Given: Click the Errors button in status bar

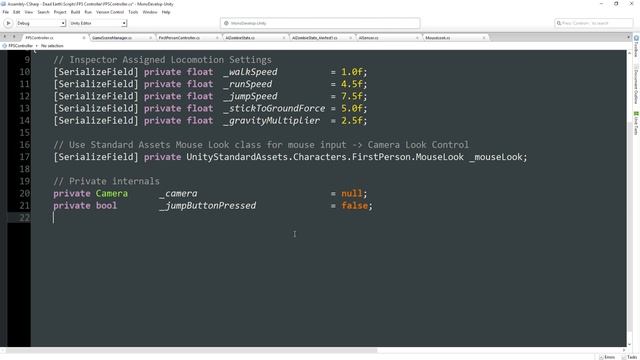Looking at the screenshot, I should point(607,357).
